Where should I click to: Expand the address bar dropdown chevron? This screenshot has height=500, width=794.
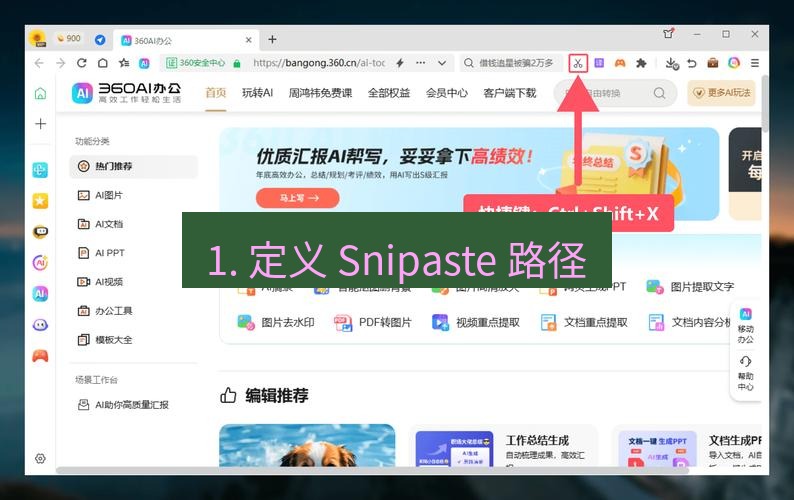442,63
